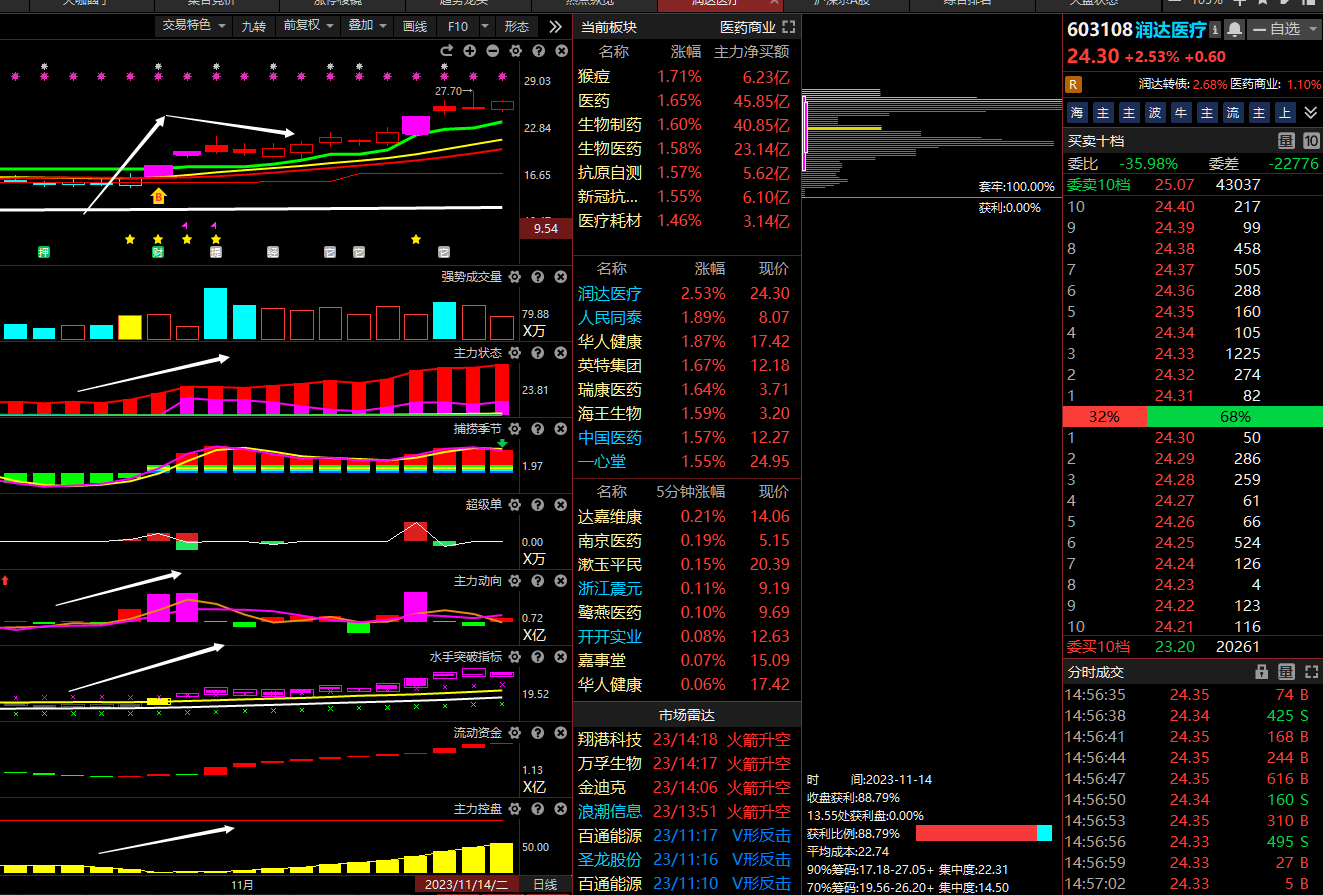The width and height of the screenshot is (1323, 895).
Task: Open help icon for 主力状态 indicator
Action: [537, 353]
